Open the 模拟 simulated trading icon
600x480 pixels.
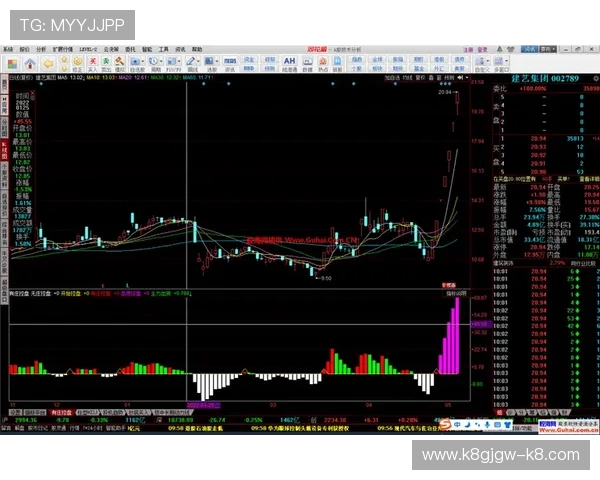(x=120, y=62)
